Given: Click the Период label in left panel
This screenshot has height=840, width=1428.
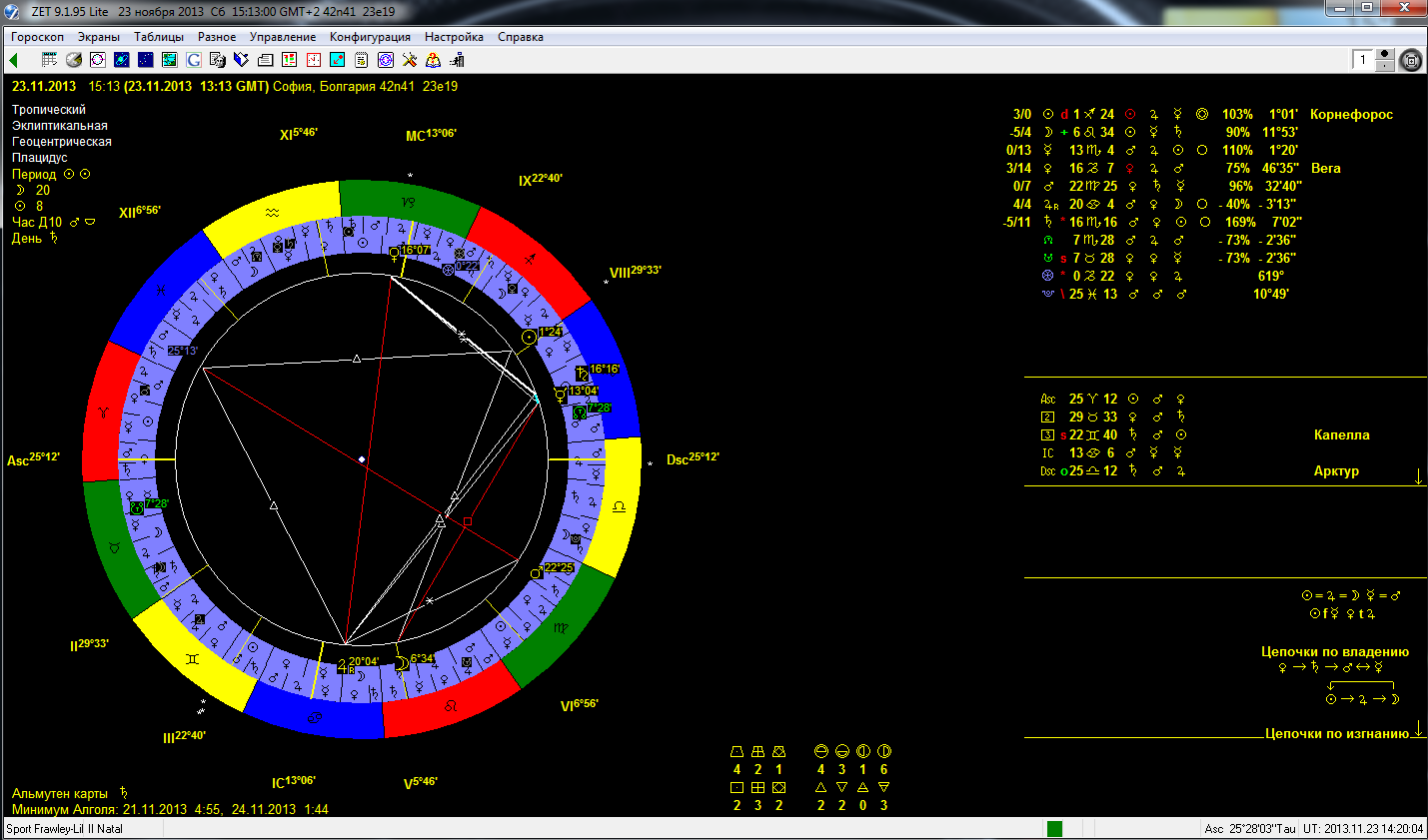Looking at the screenshot, I should point(34,174).
